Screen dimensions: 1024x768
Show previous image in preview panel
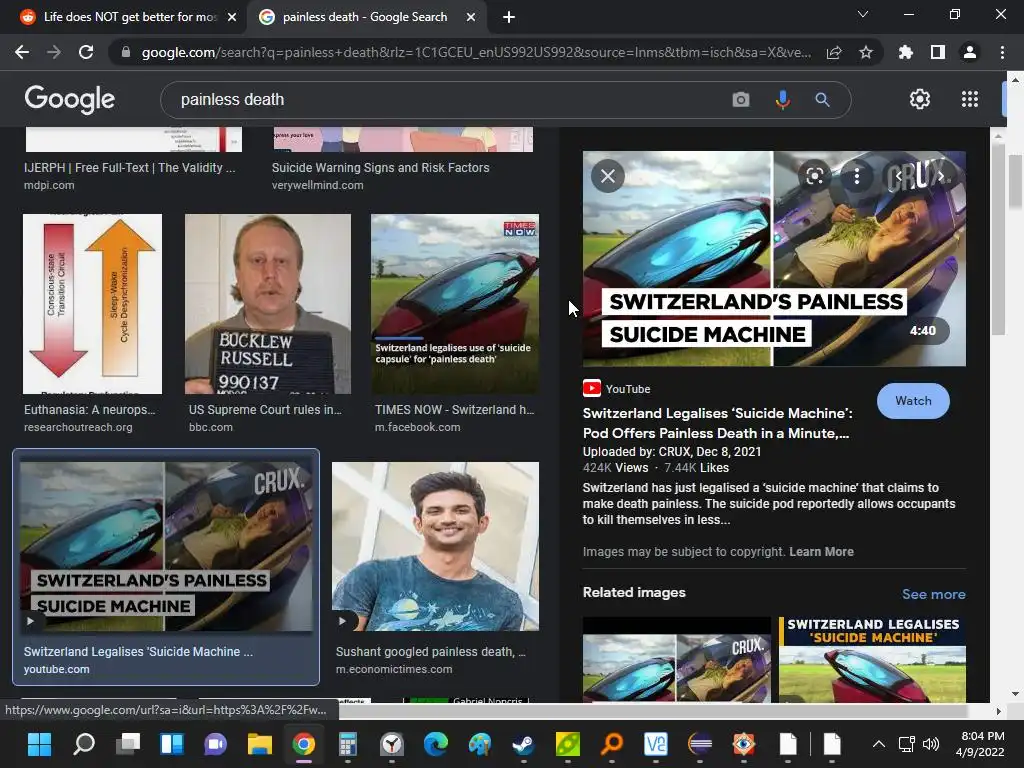pyautogui.click(x=899, y=176)
